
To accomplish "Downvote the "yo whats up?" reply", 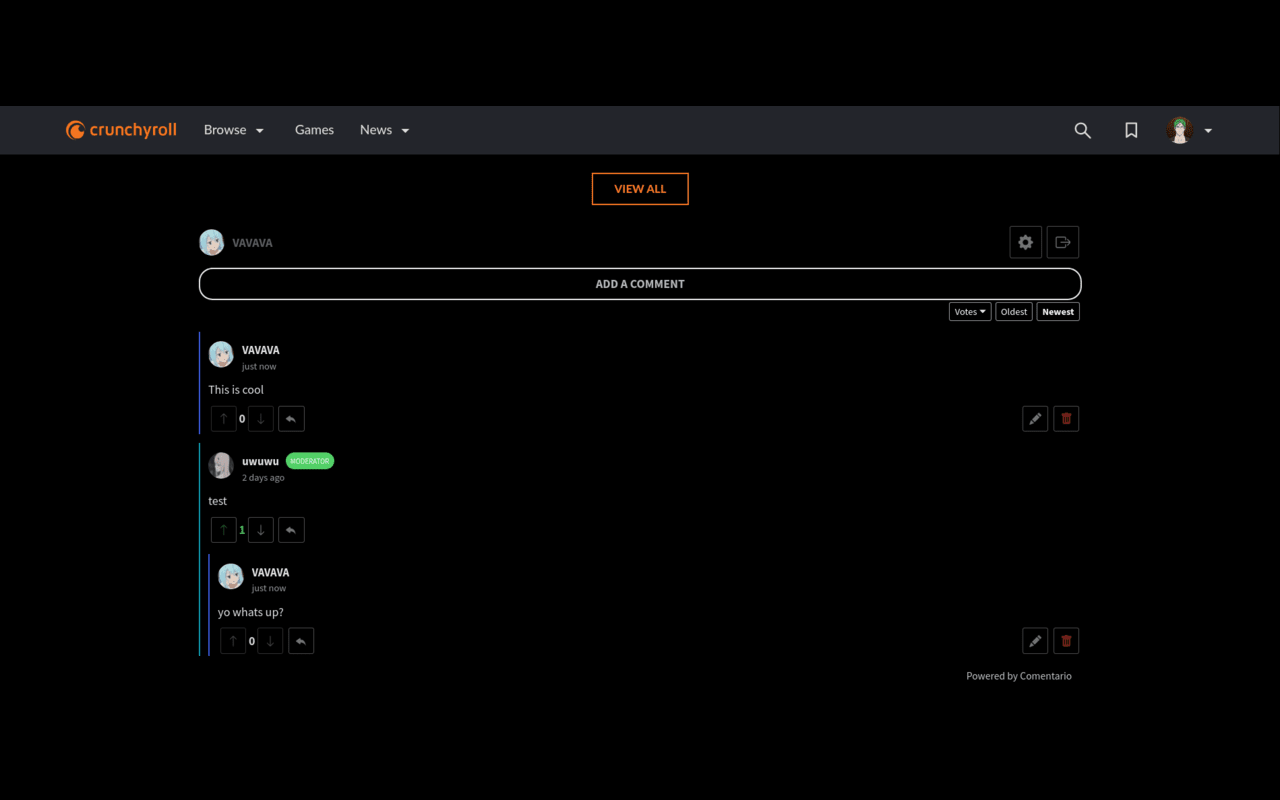I will click(270, 641).
